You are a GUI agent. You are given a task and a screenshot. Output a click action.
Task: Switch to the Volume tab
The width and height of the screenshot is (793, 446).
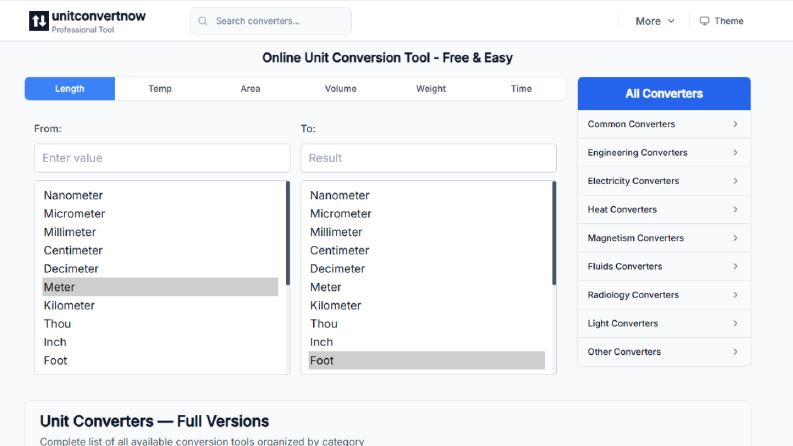pos(340,88)
